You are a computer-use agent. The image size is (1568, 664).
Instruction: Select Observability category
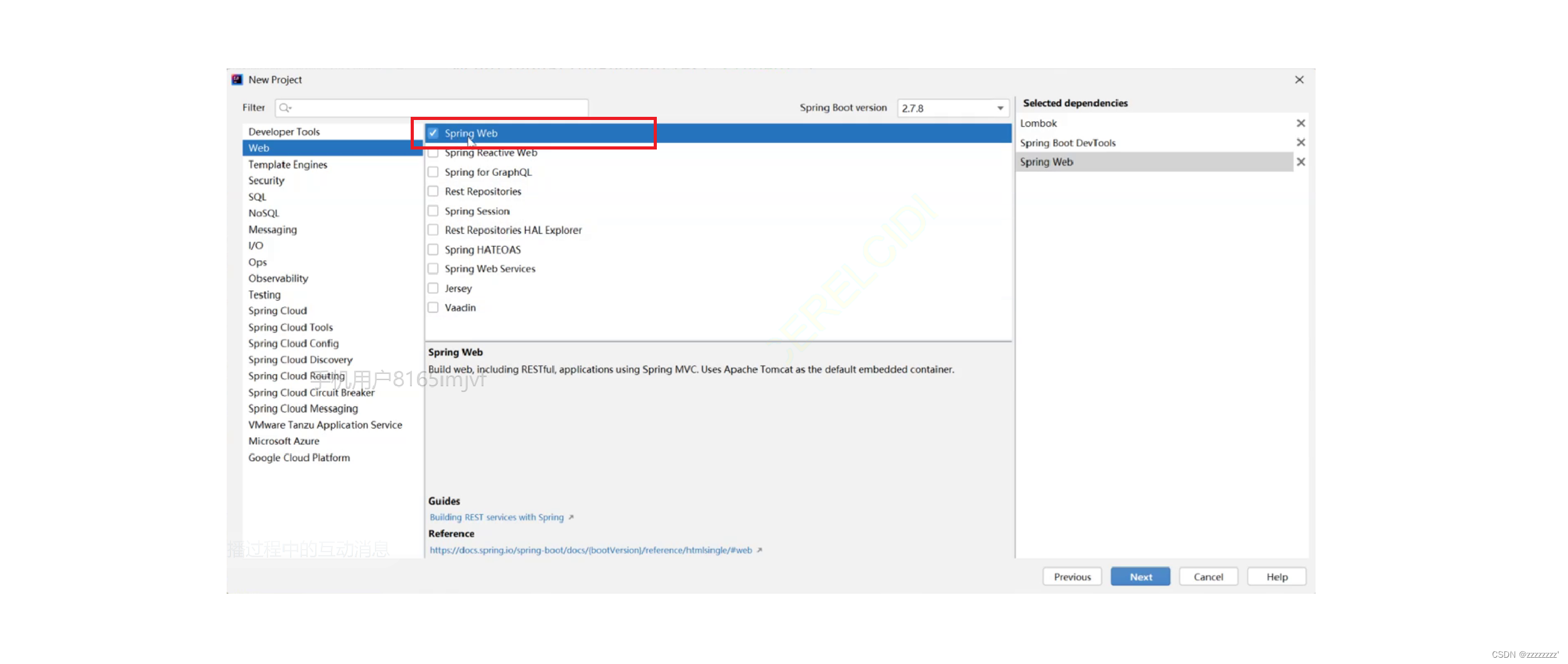(332, 278)
